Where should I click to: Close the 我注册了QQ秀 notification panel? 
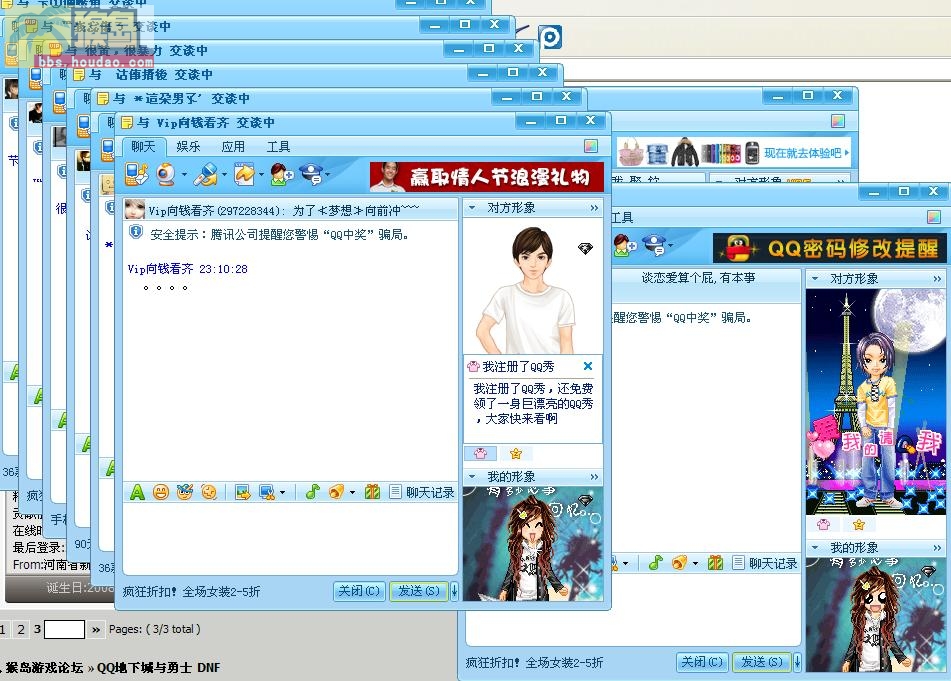point(588,366)
